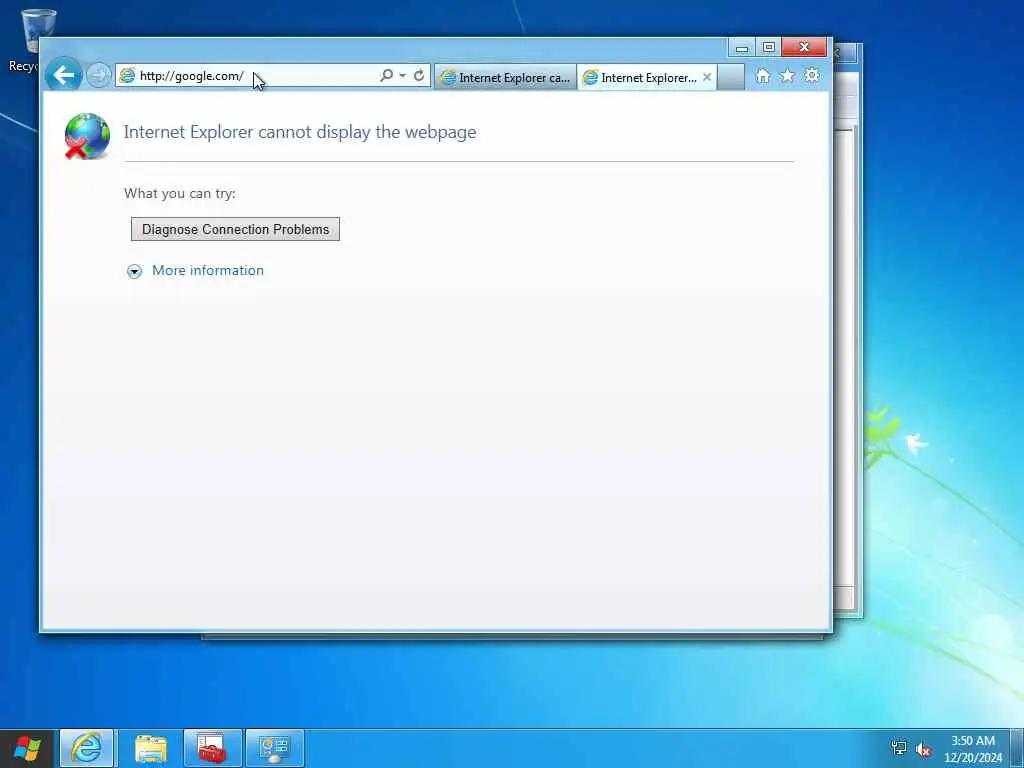
Task: Open the address bar autocomplete dropdown arrow
Action: tap(402, 76)
